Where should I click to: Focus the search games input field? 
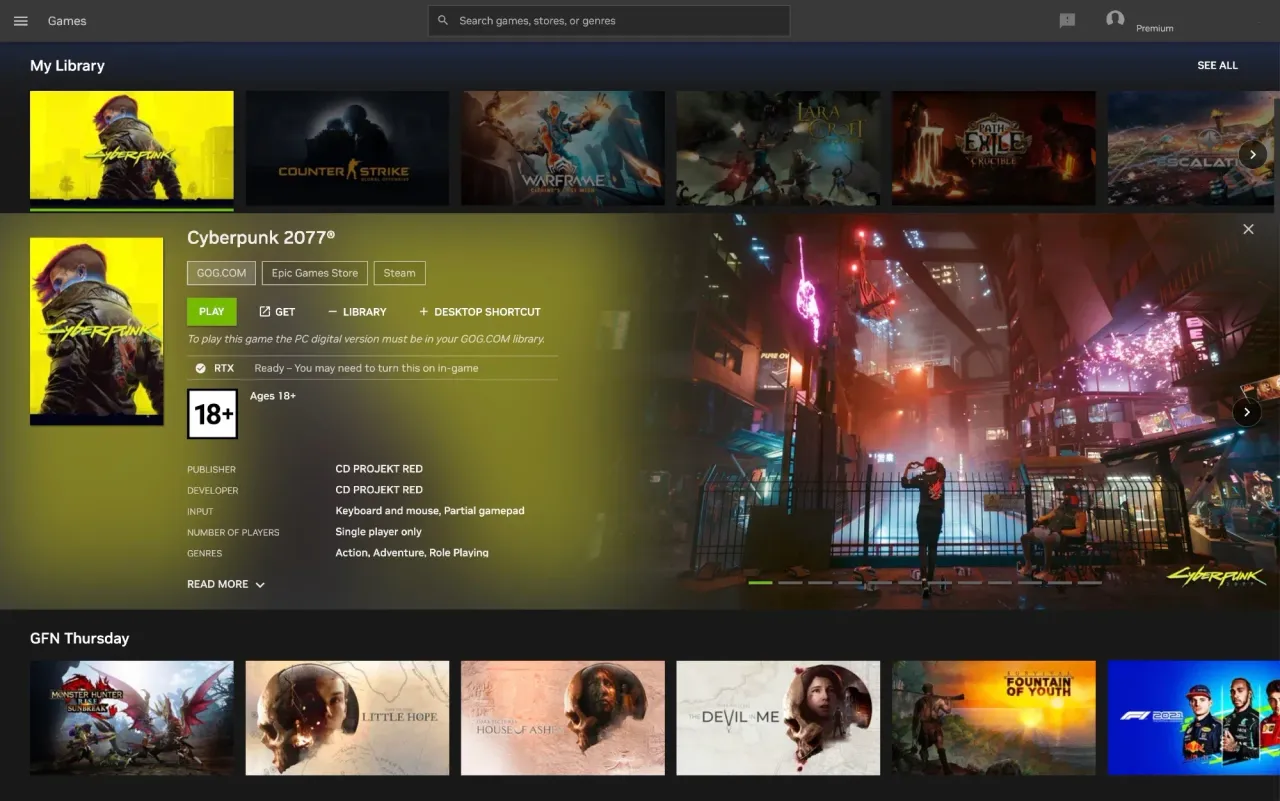coord(609,20)
